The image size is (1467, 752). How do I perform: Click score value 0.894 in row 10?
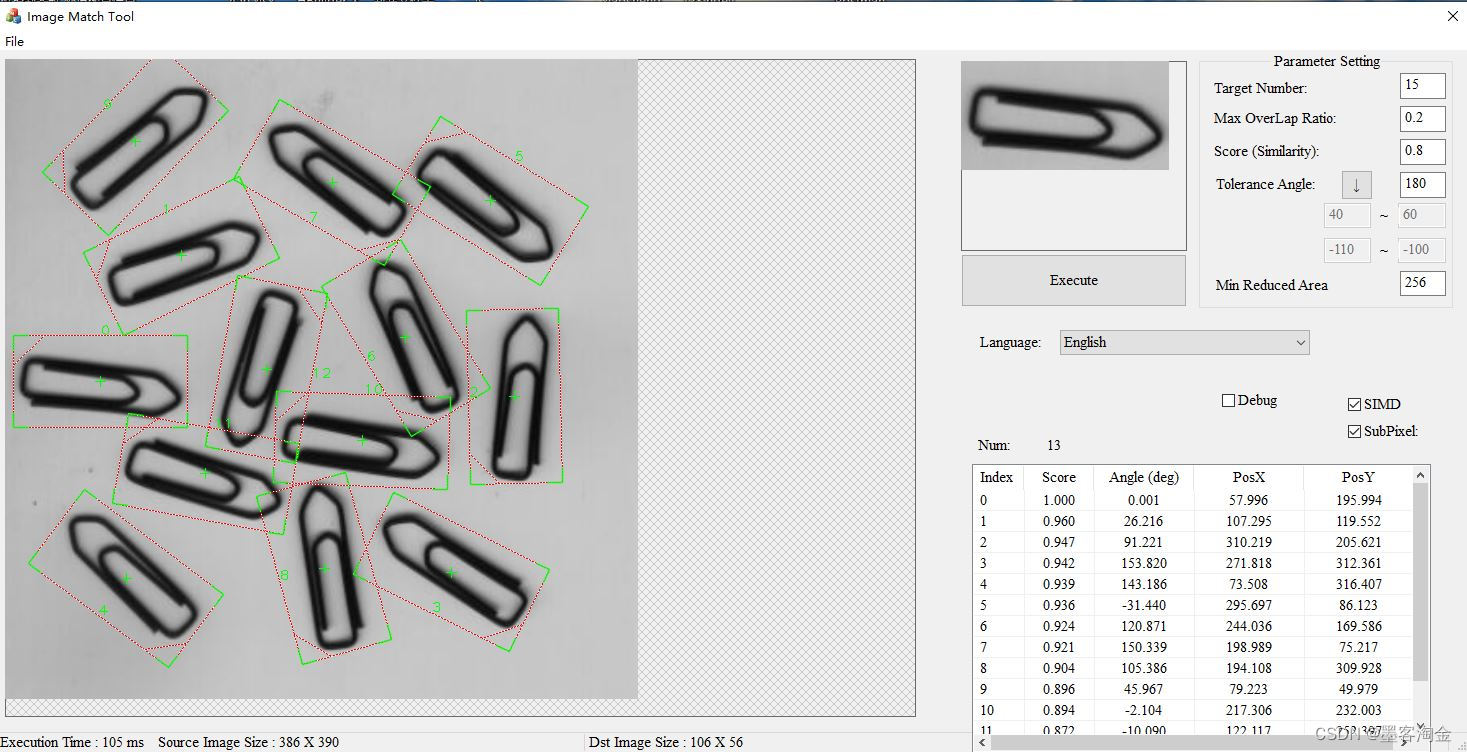tap(1059, 710)
